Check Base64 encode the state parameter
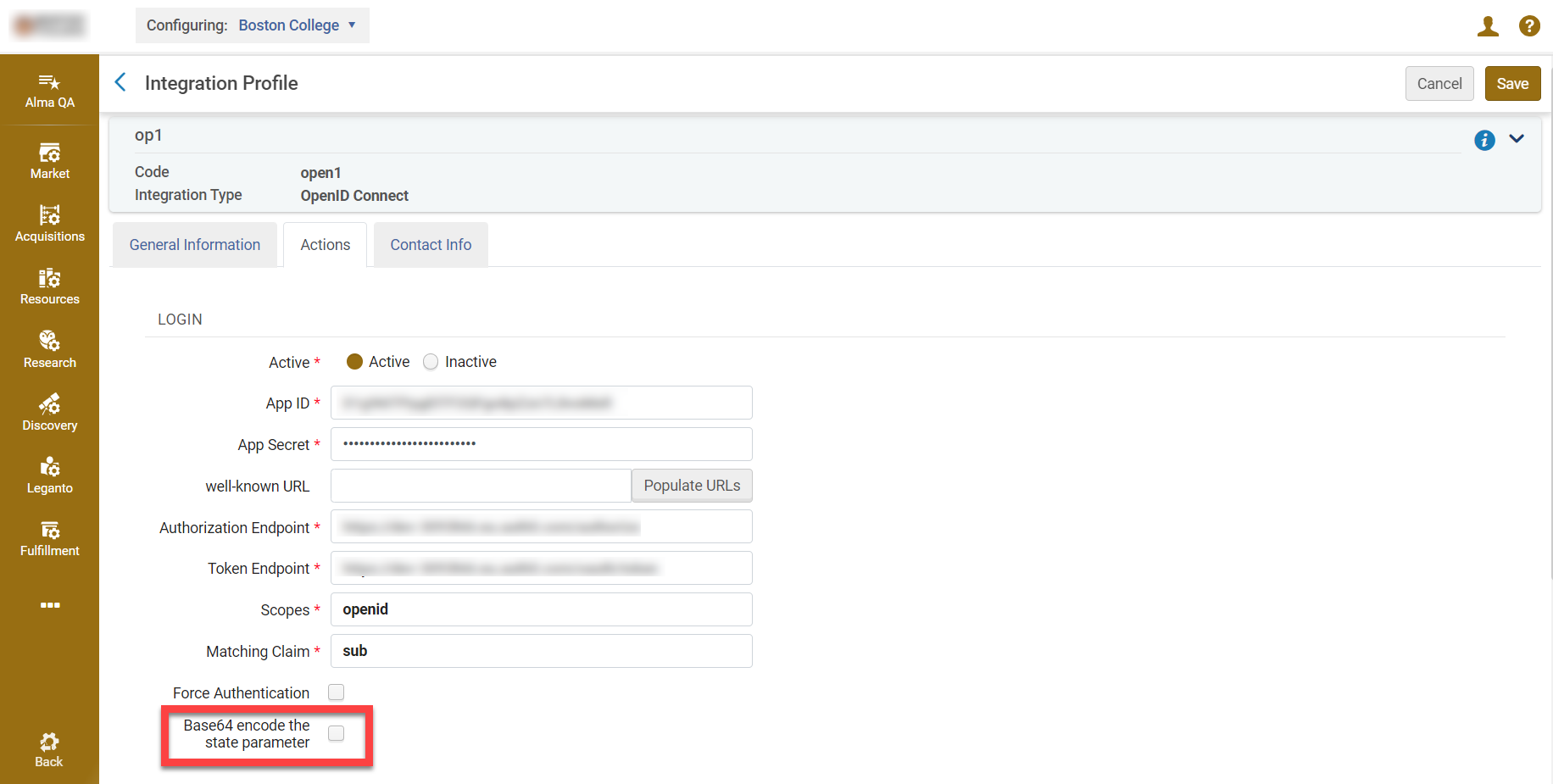 (337, 733)
